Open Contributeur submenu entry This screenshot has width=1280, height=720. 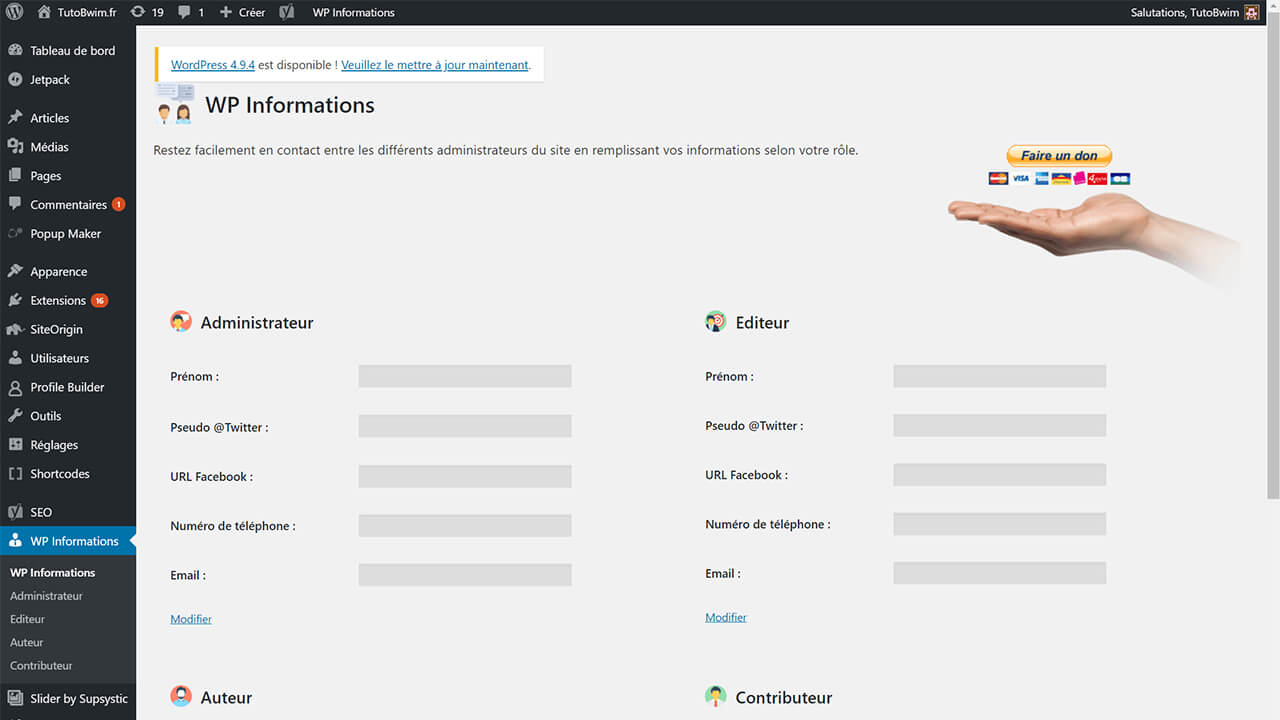point(41,665)
